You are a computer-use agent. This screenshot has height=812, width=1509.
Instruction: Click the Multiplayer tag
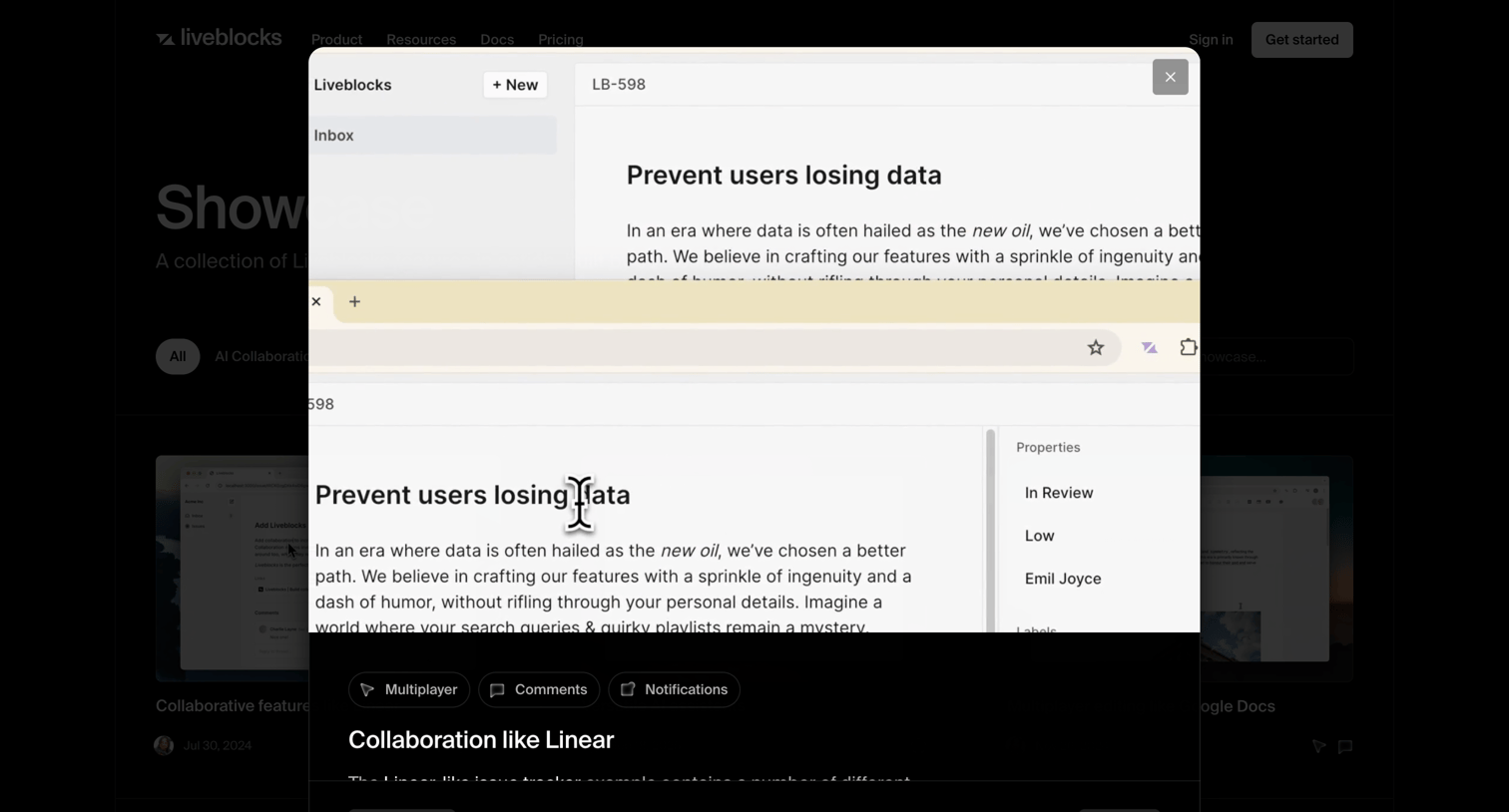pos(409,689)
